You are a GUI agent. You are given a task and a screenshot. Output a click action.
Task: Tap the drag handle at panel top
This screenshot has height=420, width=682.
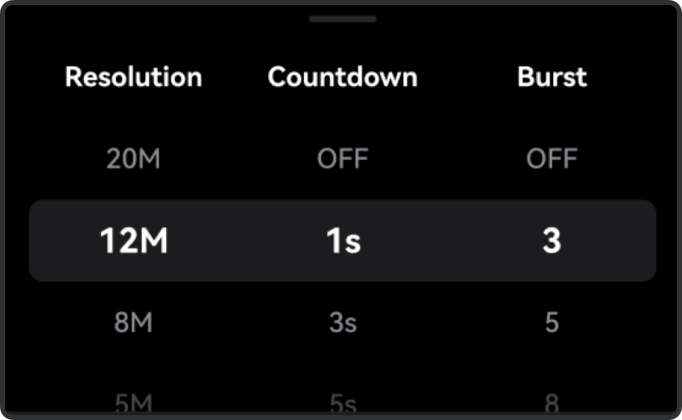coord(342,19)
